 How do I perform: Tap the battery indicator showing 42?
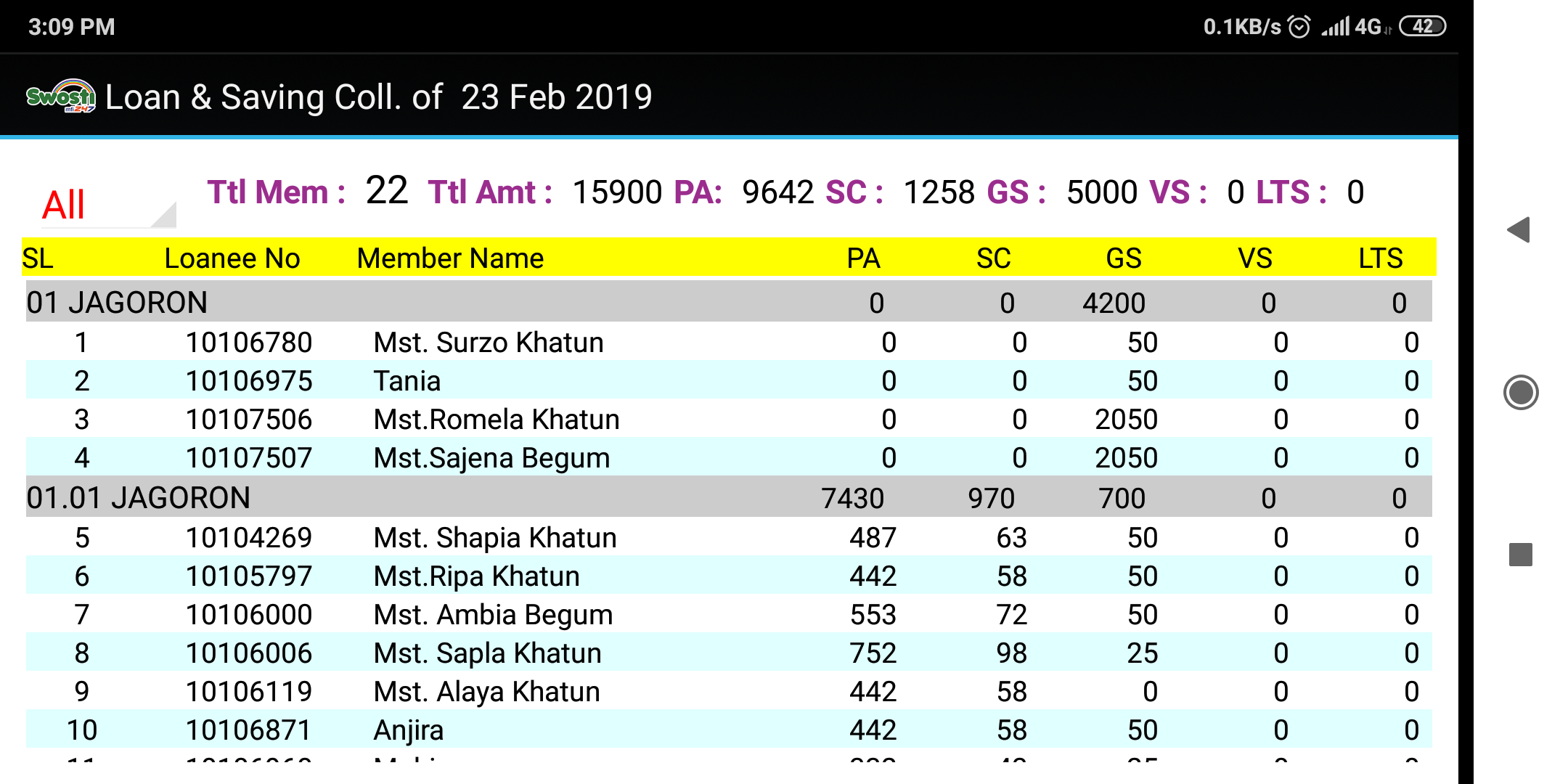[x=1423, y=26]
